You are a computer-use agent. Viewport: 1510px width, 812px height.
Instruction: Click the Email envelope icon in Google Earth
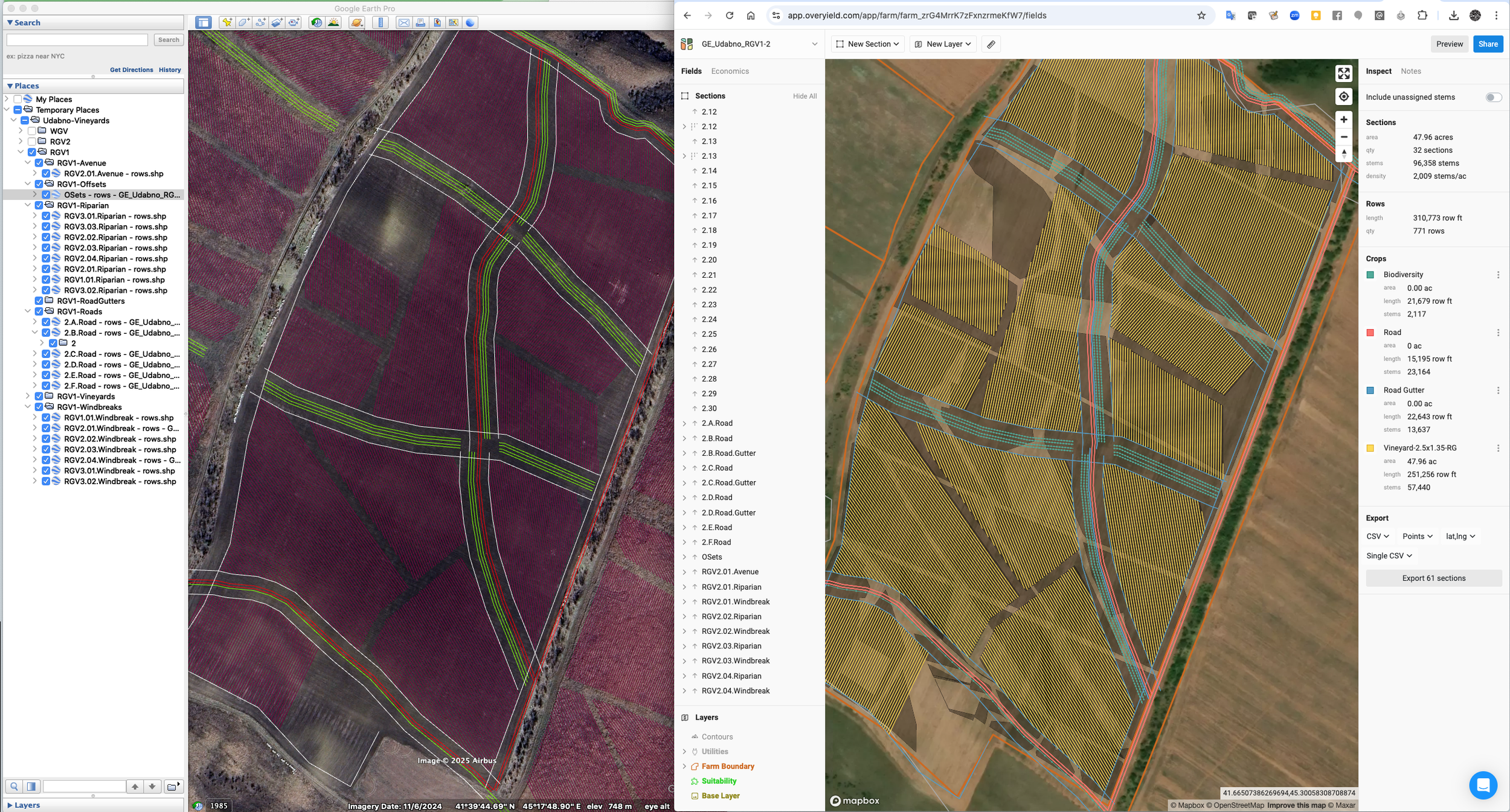point(403,23)
